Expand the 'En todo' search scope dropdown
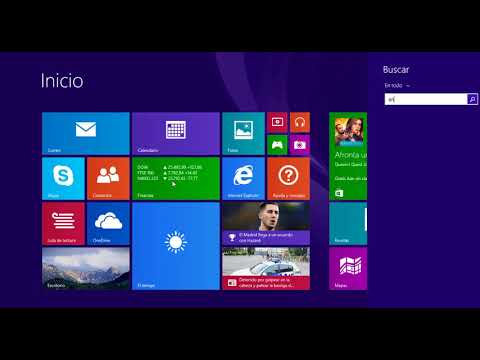 [x=397, y=85]
